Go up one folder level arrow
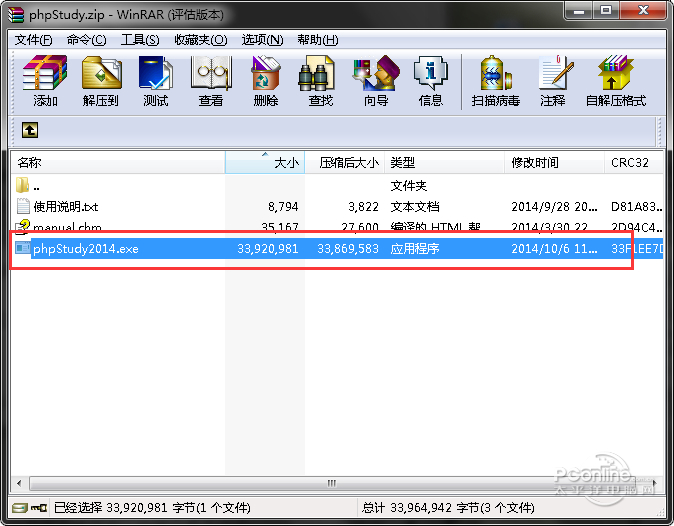674x526 pixels. coord(30,130)
